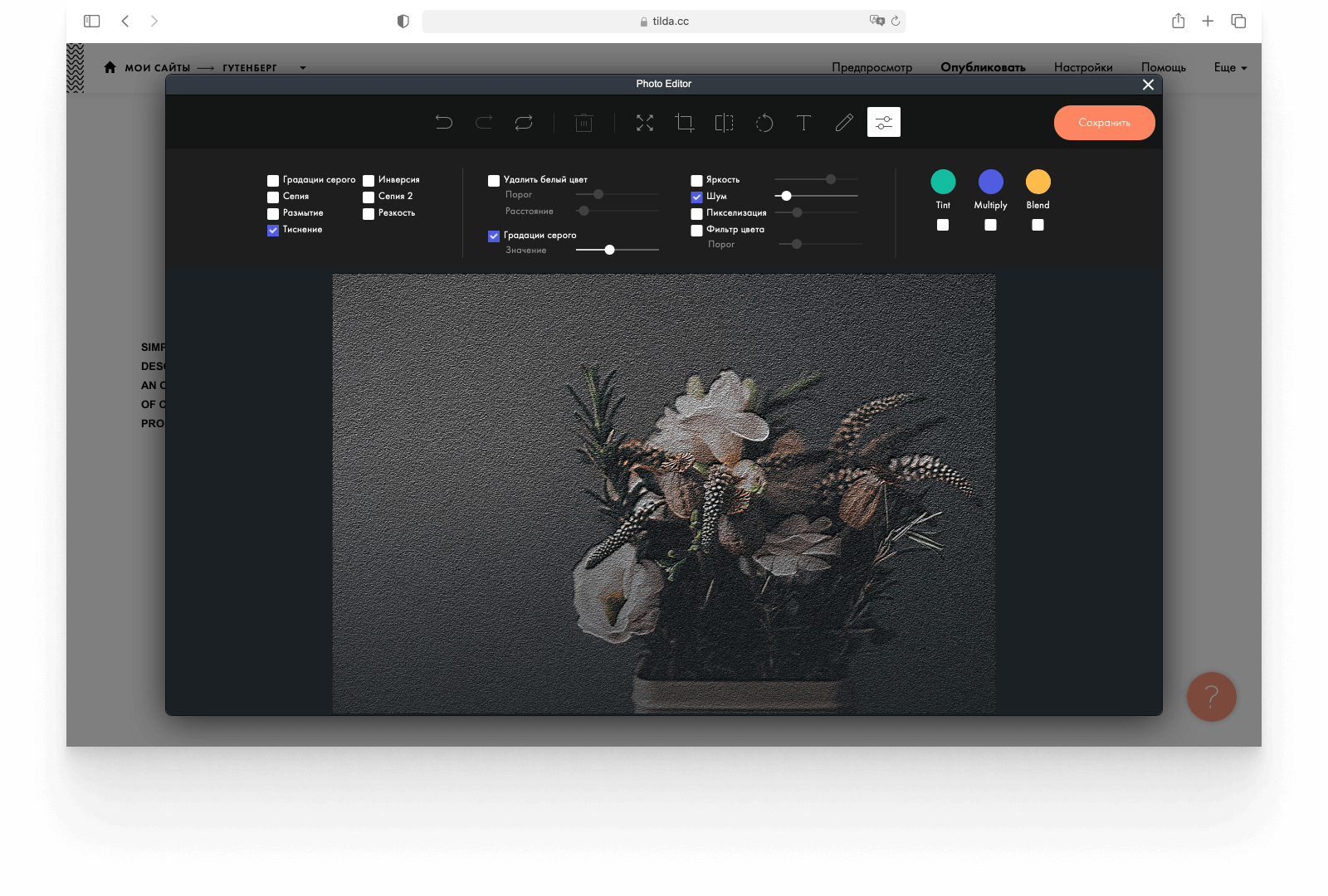Open the help question mark bubble
Screen dimensions: 1328x896
(1212, 697)
